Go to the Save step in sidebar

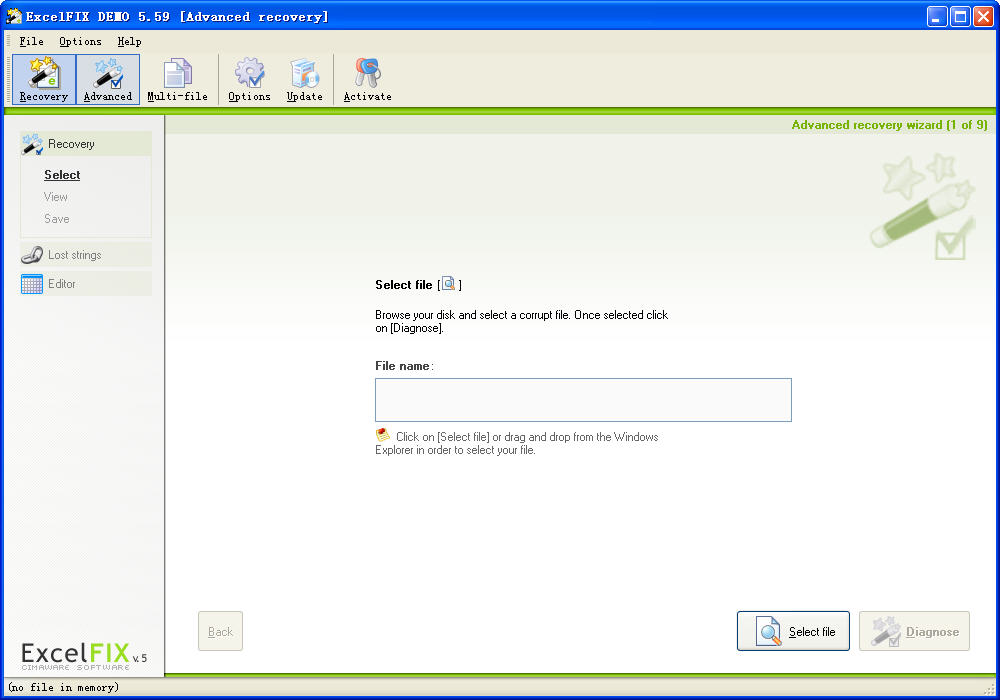click(57, 219)
